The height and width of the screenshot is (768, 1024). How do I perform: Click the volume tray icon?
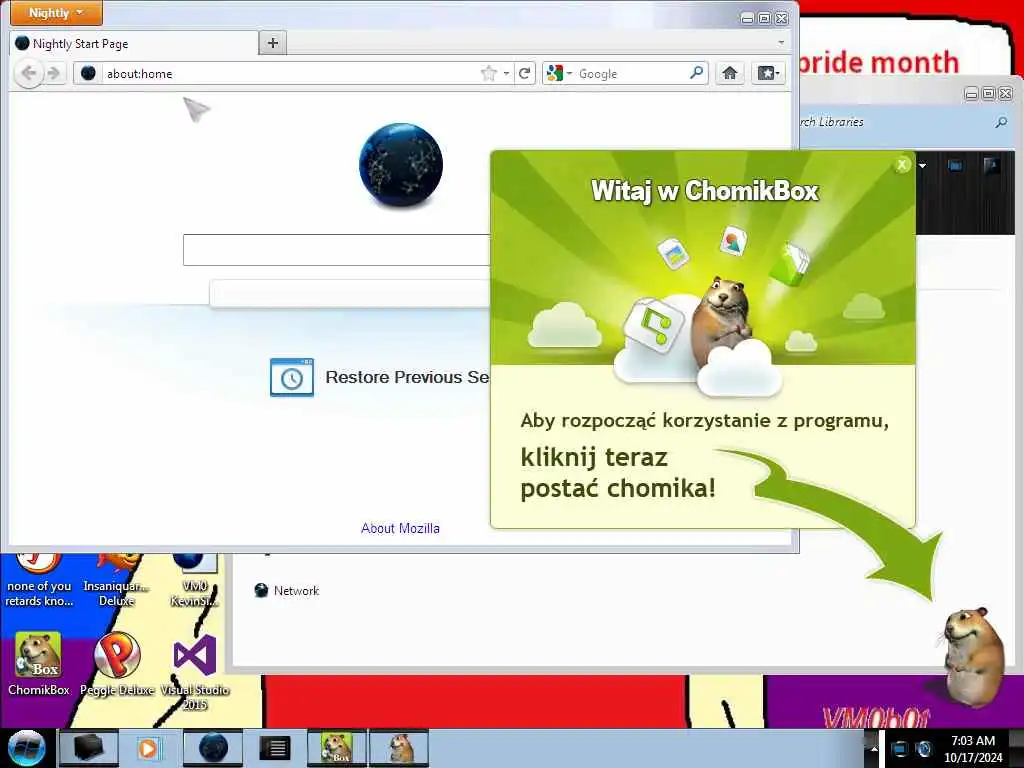(923, 749)
